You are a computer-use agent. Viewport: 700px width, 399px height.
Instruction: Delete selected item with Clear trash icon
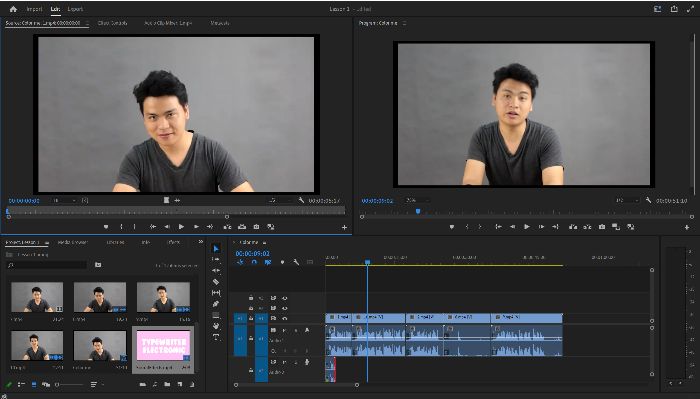[192, 384]
